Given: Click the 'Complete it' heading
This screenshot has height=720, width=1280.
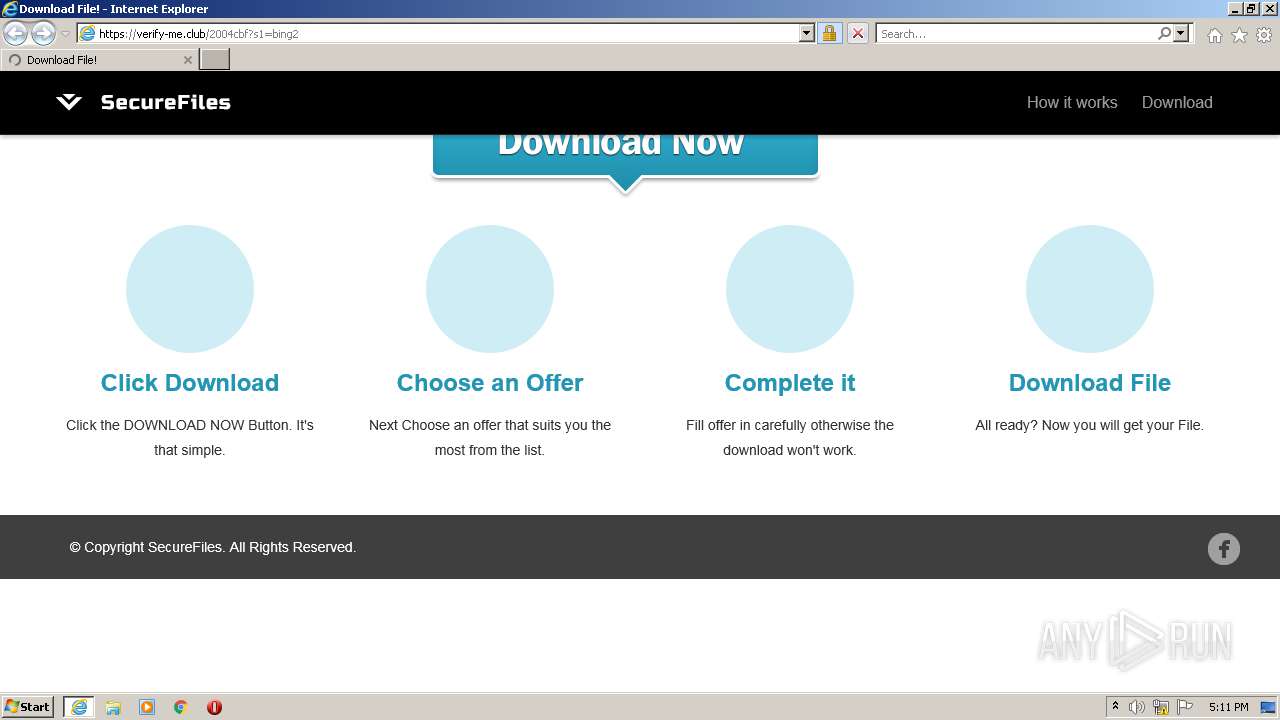Looking at the screenshot, I should pyautogui.click(x=790, y=383).
